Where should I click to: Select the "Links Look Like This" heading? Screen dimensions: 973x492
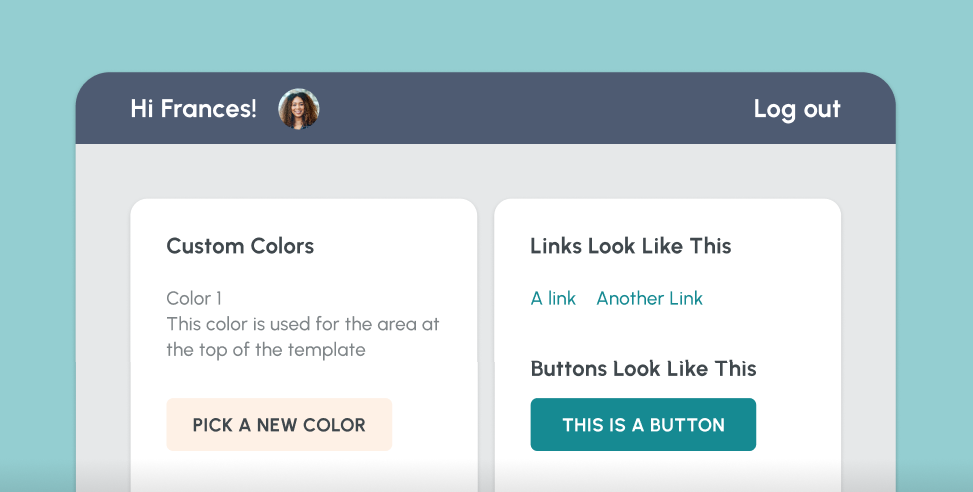click(x=630, y=246)
